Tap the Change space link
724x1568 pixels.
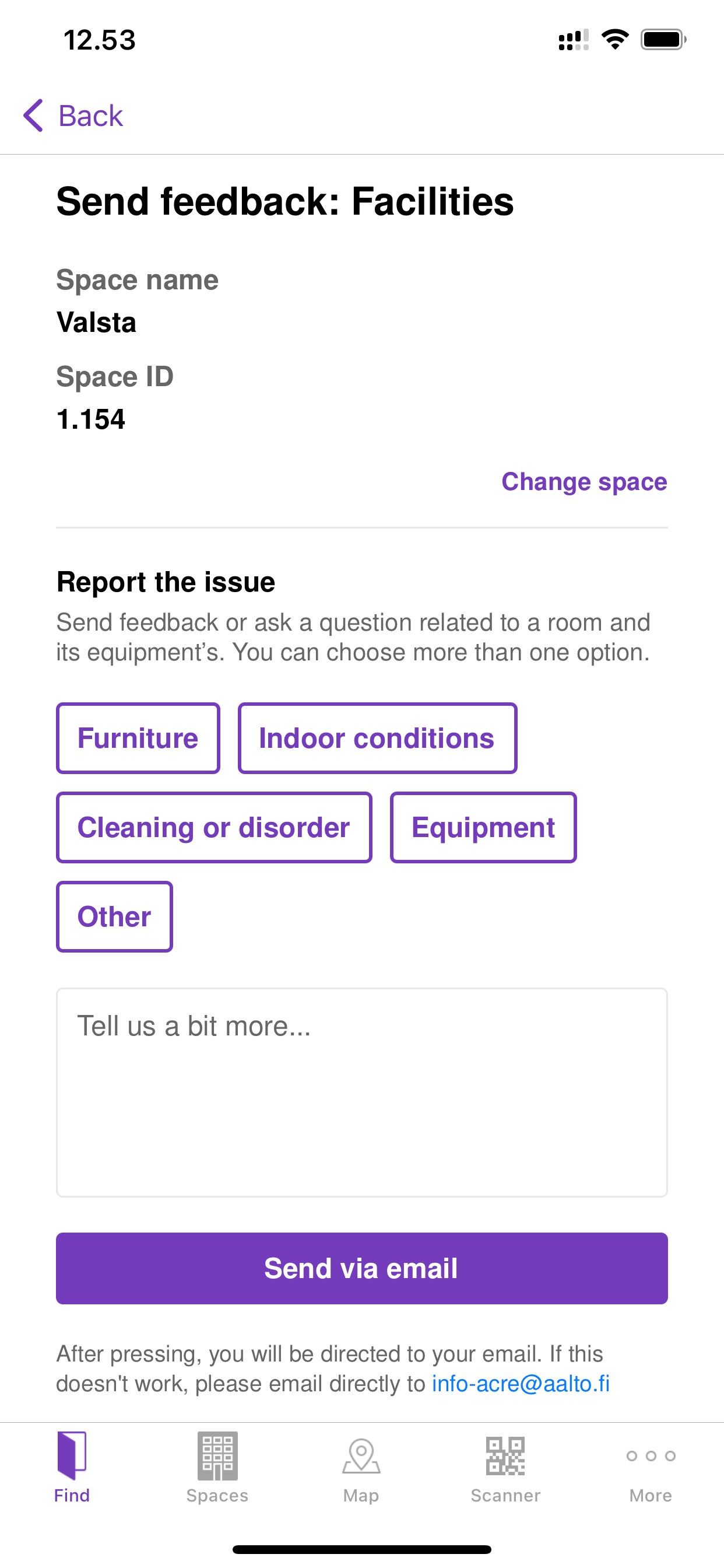[584, 481]
